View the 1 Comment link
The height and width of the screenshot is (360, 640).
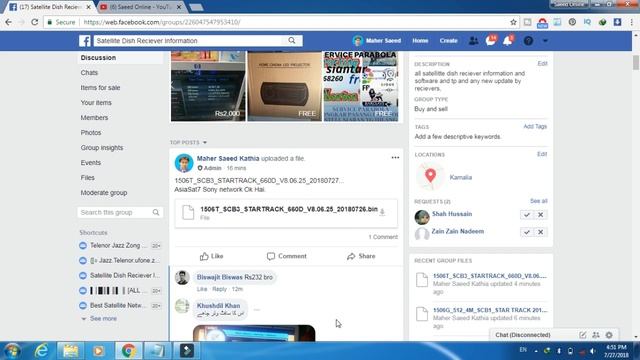(x=383, y=237)
